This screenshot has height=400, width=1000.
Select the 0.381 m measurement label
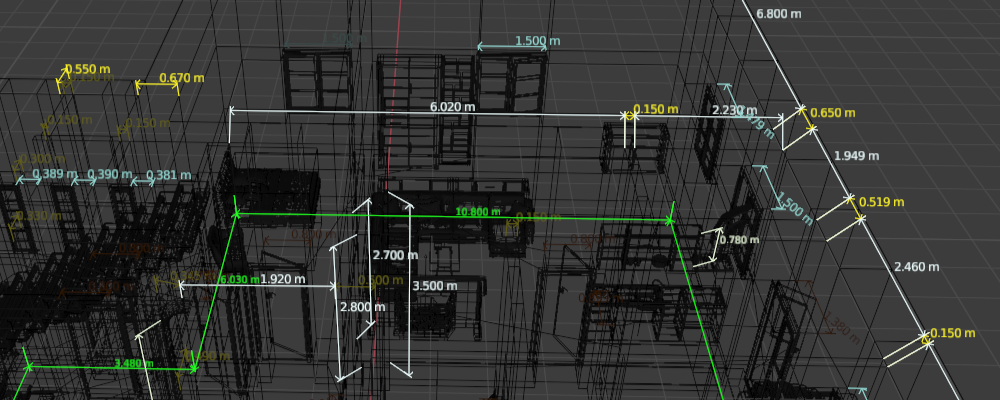[x=168, y=176]
